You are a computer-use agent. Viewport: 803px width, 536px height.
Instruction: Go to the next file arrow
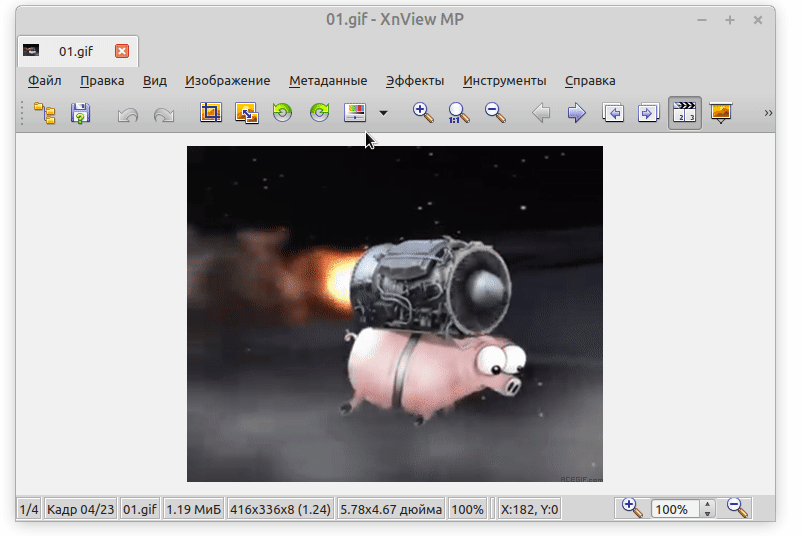pos(577,113)
